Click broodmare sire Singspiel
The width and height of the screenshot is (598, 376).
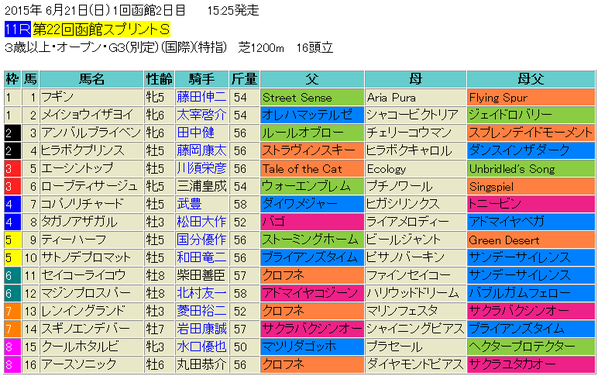point(531,186)
